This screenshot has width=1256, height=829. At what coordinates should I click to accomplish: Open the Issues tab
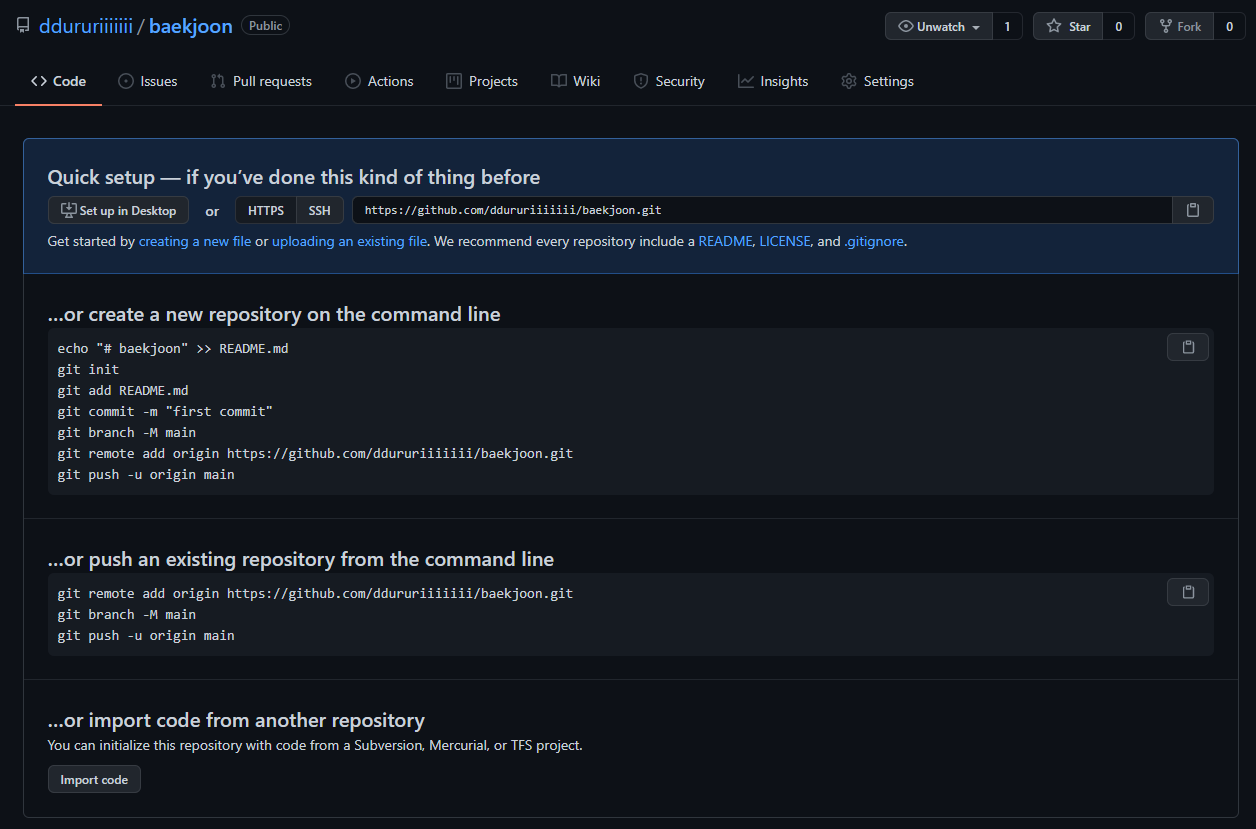point(148,81)
